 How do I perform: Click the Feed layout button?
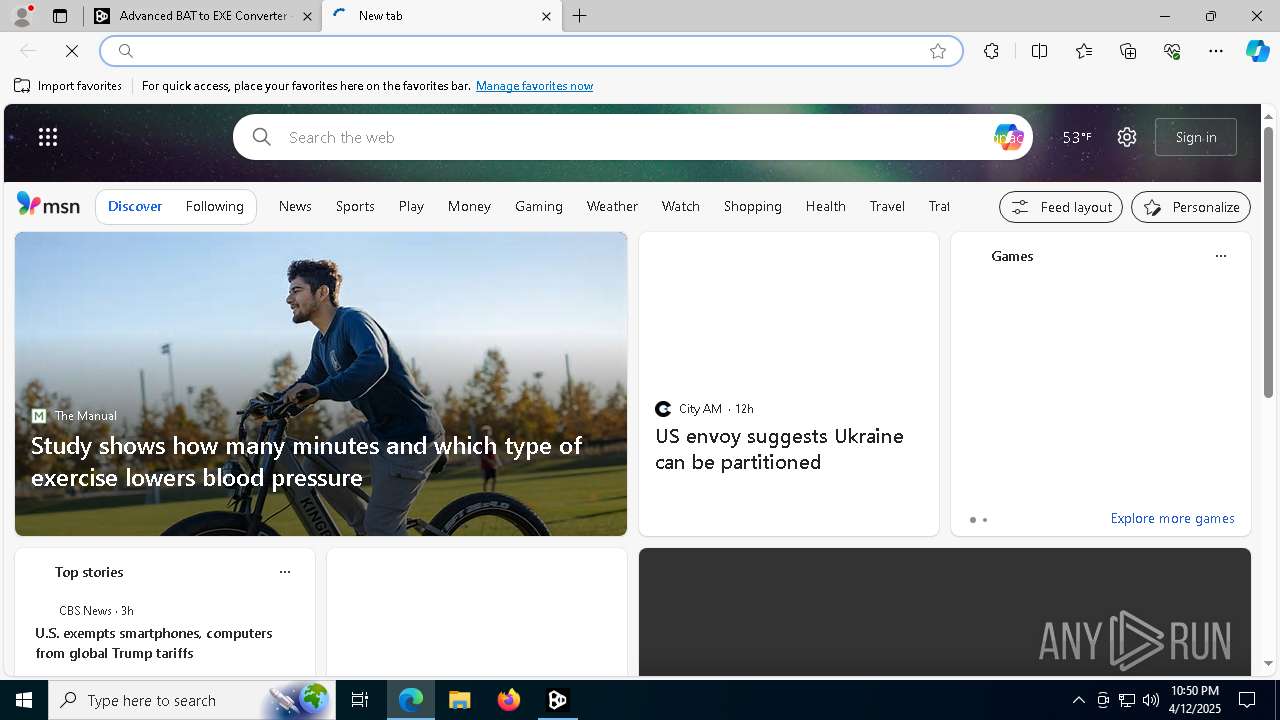pyautogui.click(x=1061, y=207)
